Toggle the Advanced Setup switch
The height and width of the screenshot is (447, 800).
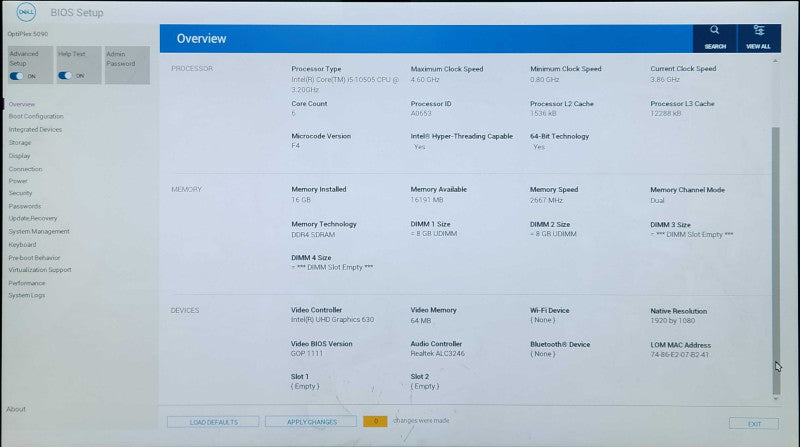point(17,76)
